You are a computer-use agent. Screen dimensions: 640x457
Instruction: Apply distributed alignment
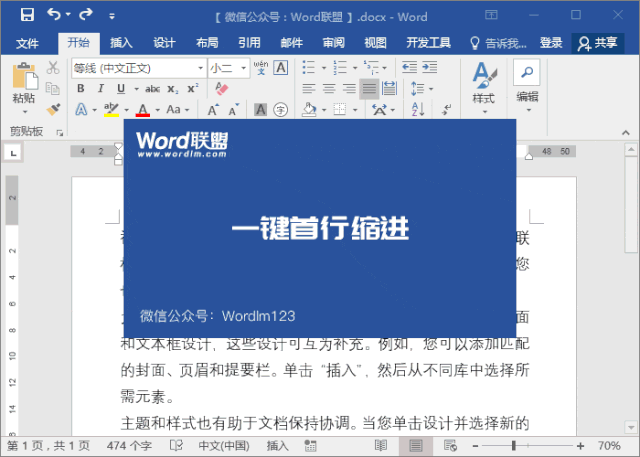tap(389, 88)
